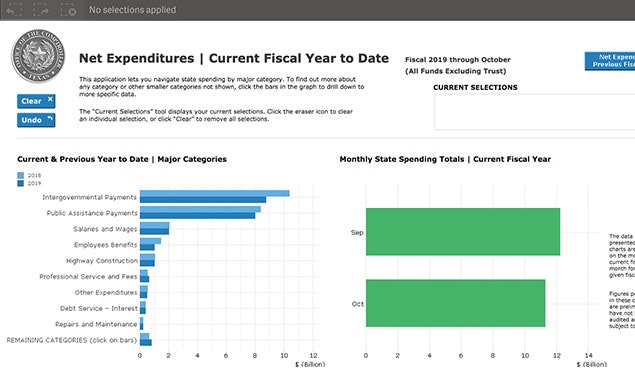Screen dimensions: 635x375
Task: Click the Current Selections box
Action: [535, 112]
